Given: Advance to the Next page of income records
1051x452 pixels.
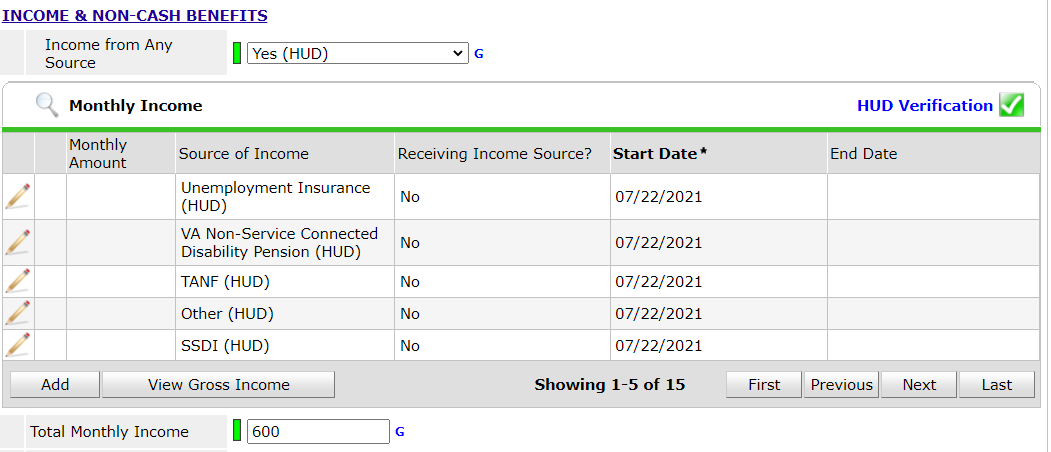Looking at the screenshot, I should pos(919,385).
